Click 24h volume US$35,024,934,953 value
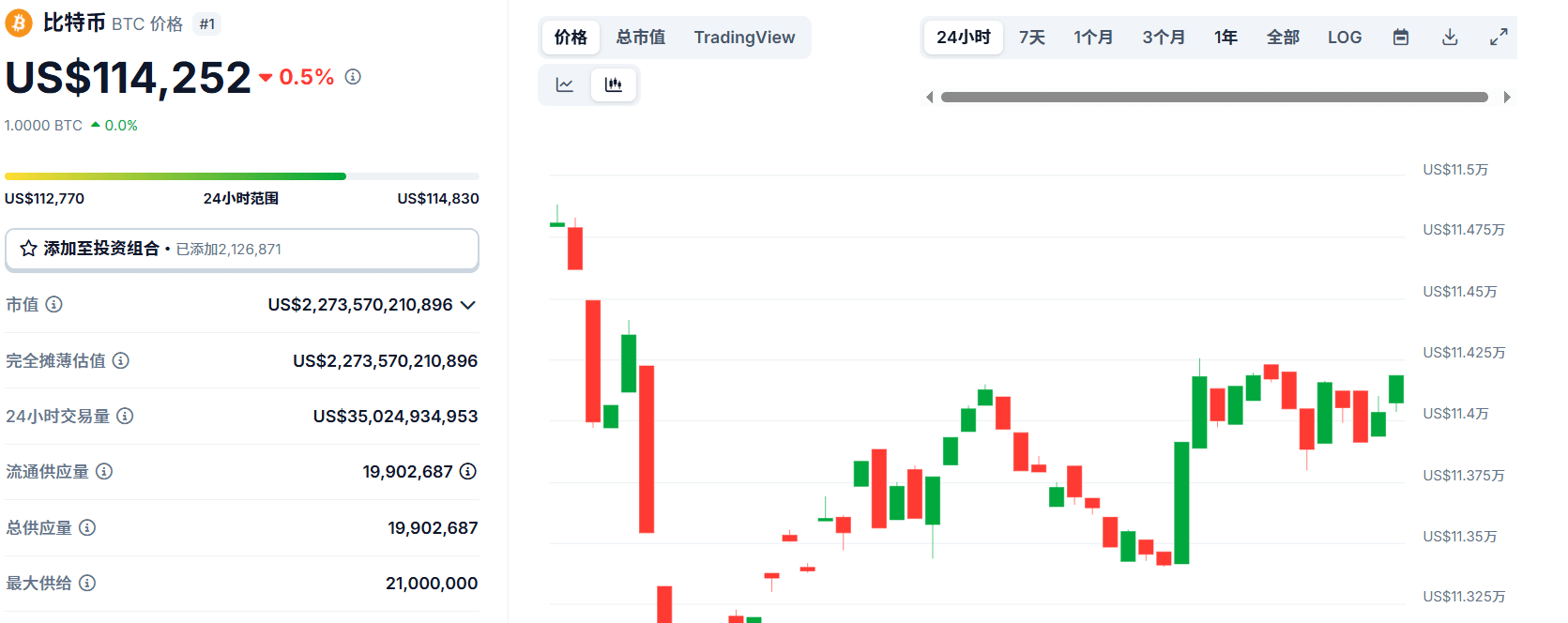This screenshot has height=623, width=1568. 396,417
